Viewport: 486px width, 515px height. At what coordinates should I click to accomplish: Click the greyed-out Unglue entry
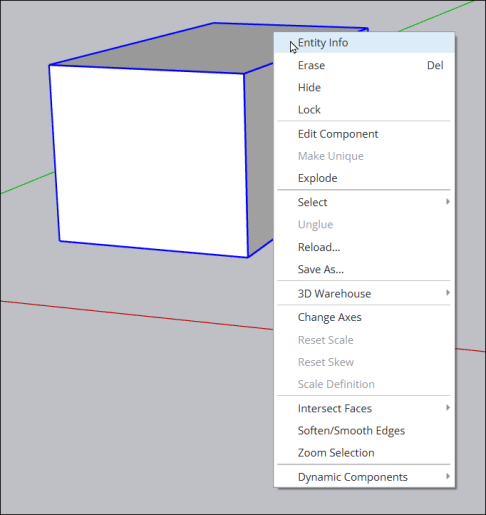click(364, 225)
